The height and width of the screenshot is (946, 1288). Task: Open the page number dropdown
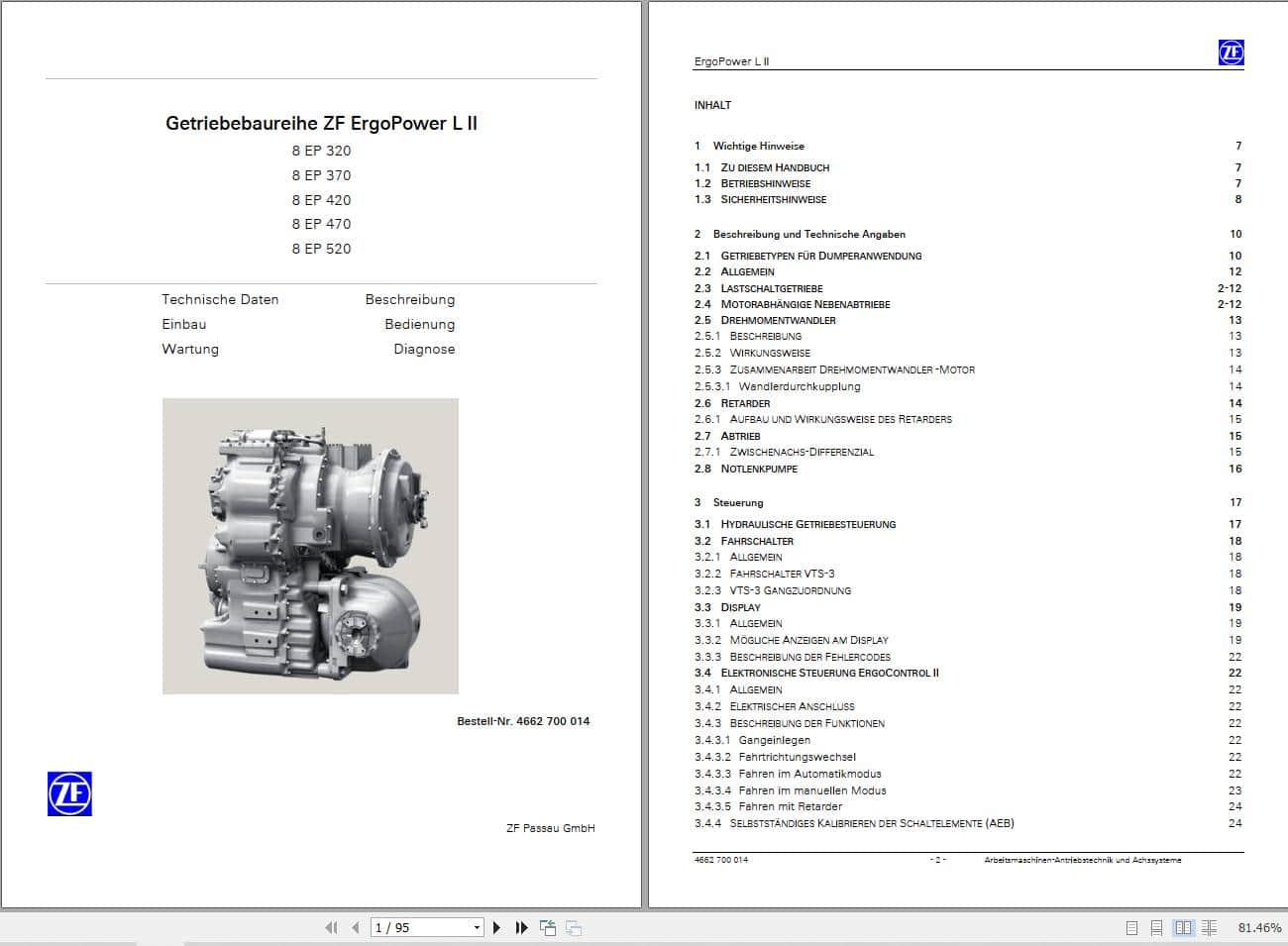(x=477, y=928)
